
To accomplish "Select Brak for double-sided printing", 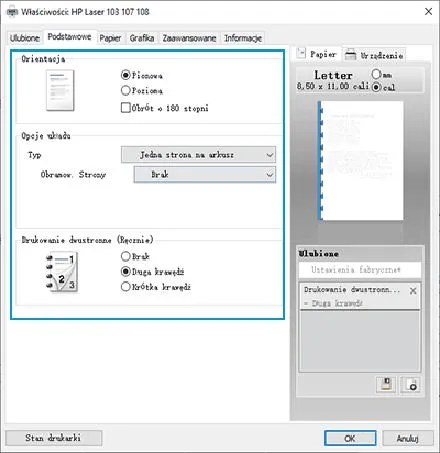I will point(125,256).
